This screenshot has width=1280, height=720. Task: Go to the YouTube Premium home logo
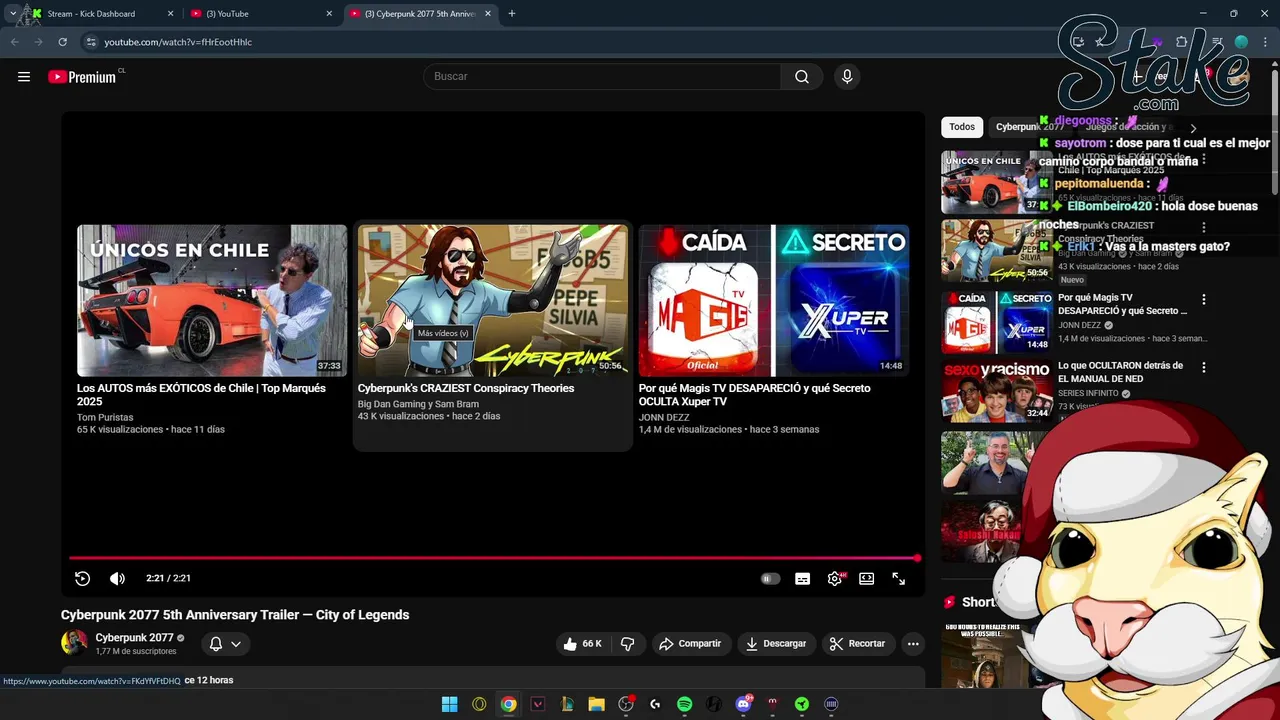coord(82,77)
